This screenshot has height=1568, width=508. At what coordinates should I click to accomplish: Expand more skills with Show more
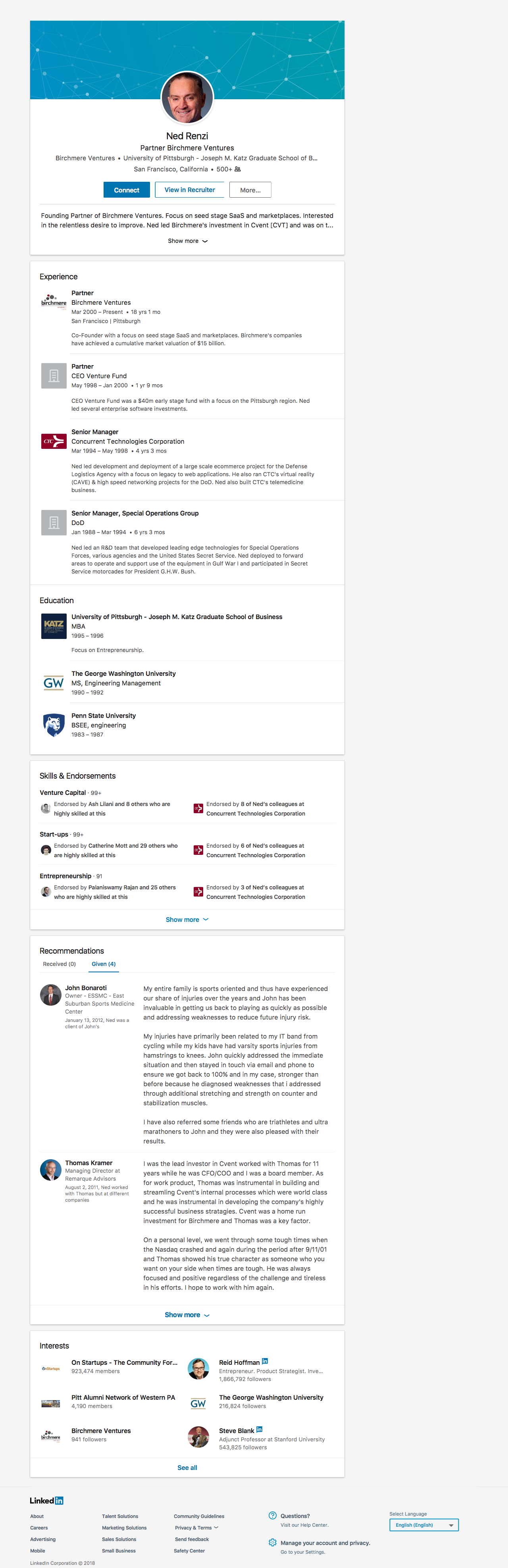pos(187,920)
